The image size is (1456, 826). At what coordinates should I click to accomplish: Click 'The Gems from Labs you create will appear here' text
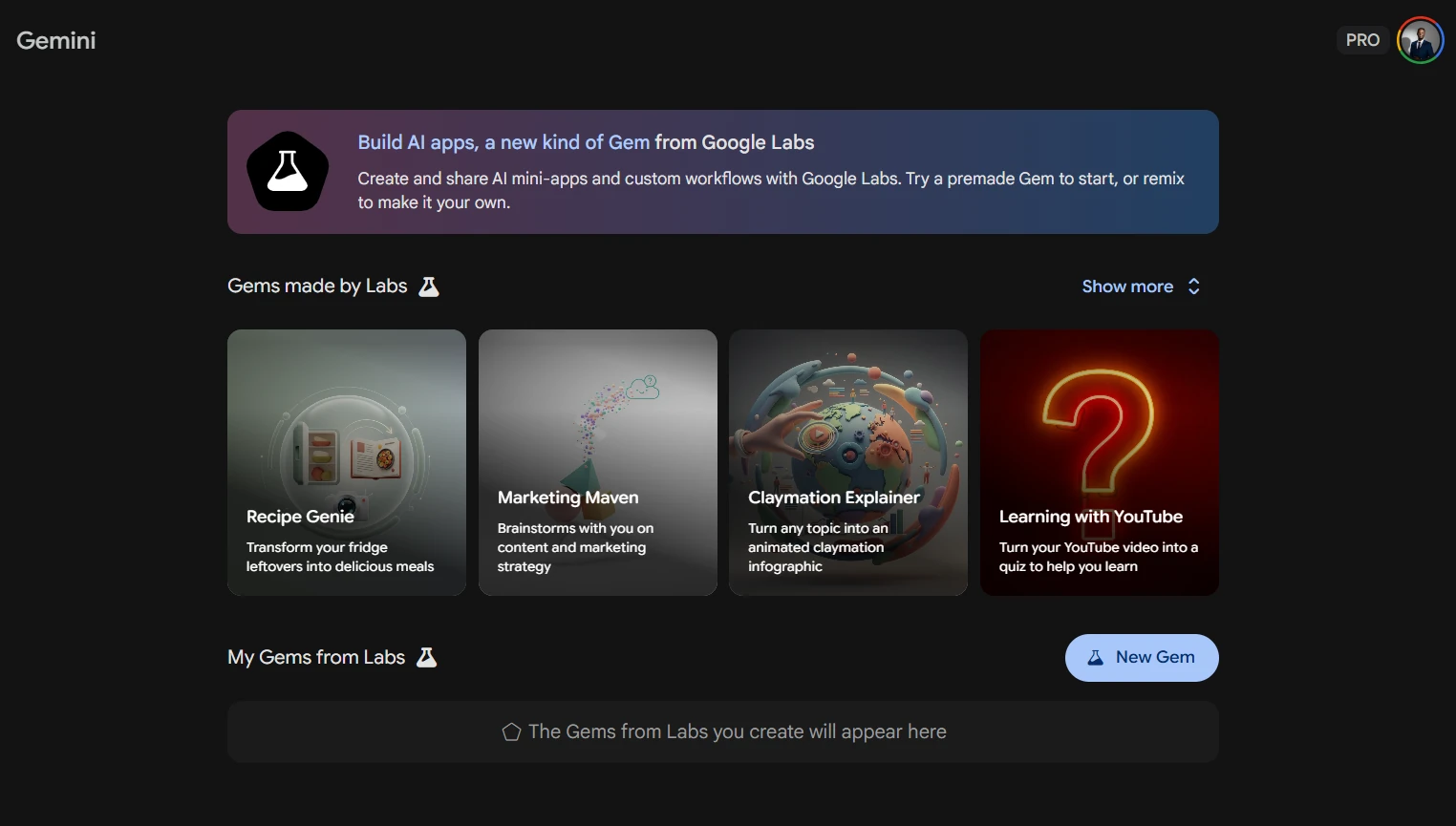pos(738,731)
